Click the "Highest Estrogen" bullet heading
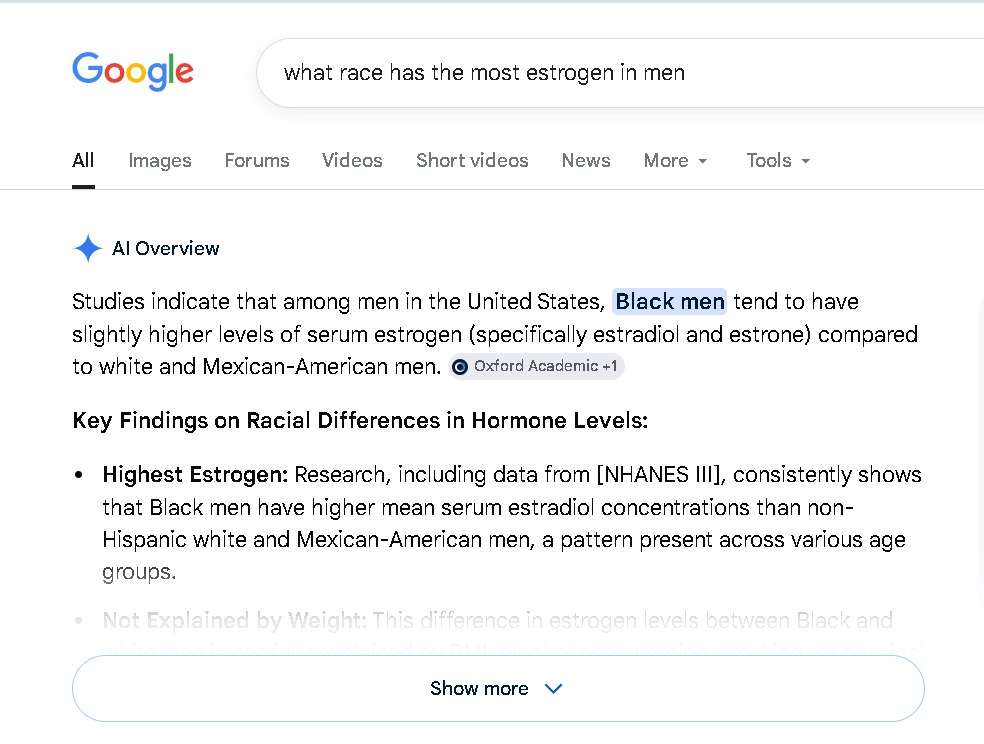The image size is (984, 744). pyautogui.click(x=195, y=474)
